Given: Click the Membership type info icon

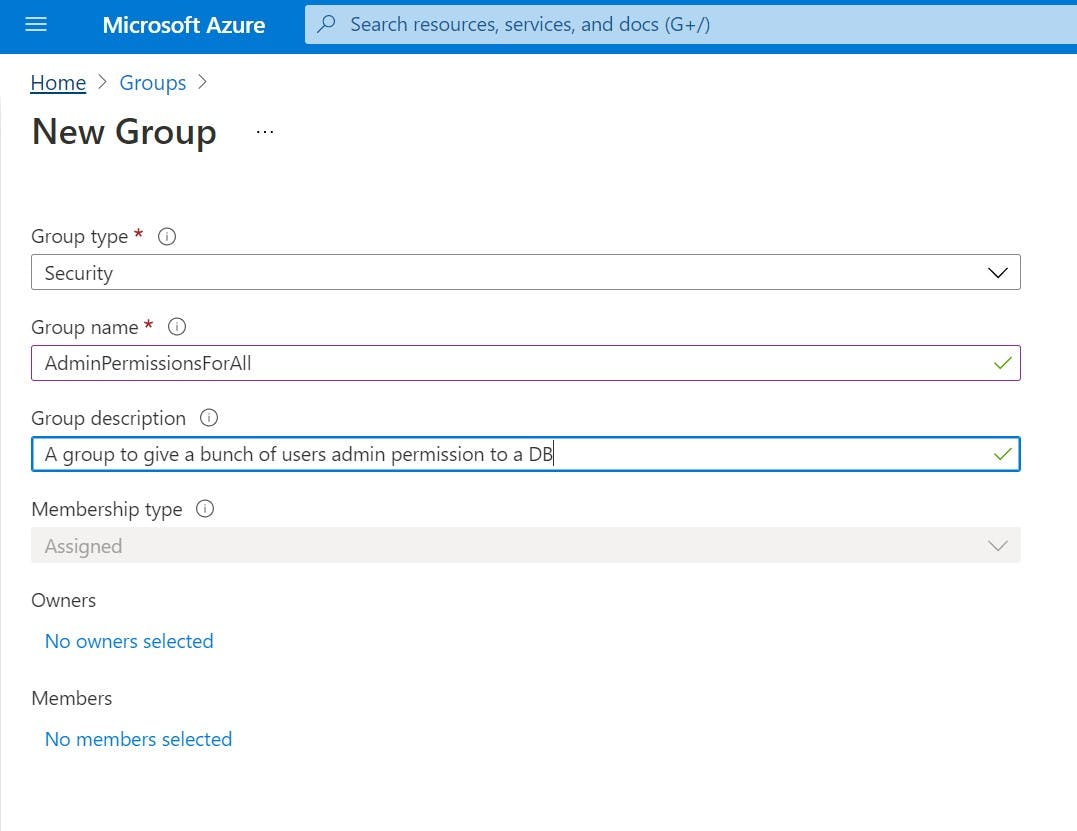Looking at the screenshot, I should point(205,509).
